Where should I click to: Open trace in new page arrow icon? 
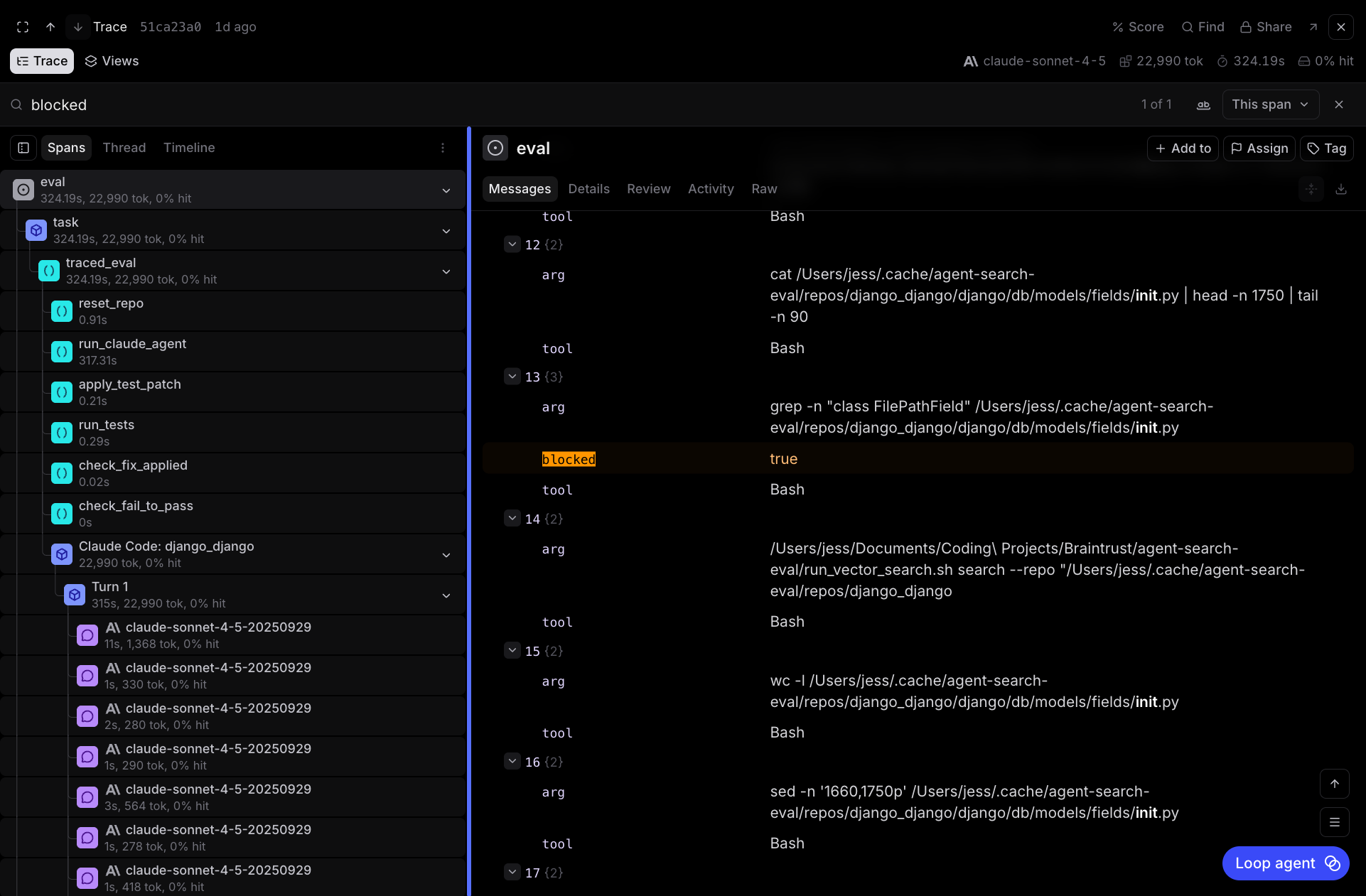pyautogui.click(x=1313, y=27)
